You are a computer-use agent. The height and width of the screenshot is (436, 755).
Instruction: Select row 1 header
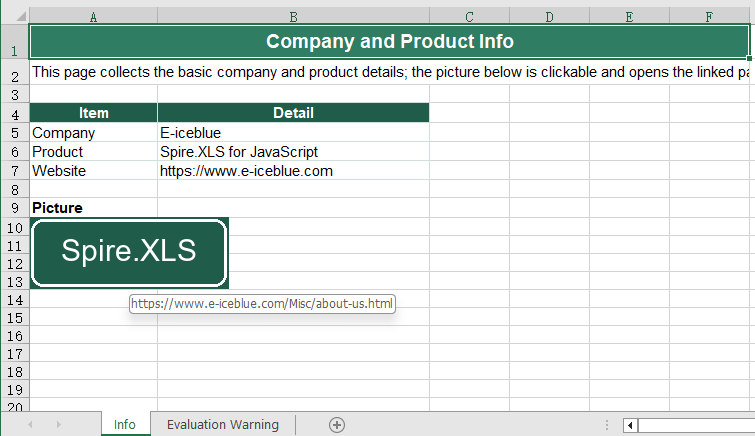pyautogui.click(x=15, y=42)
